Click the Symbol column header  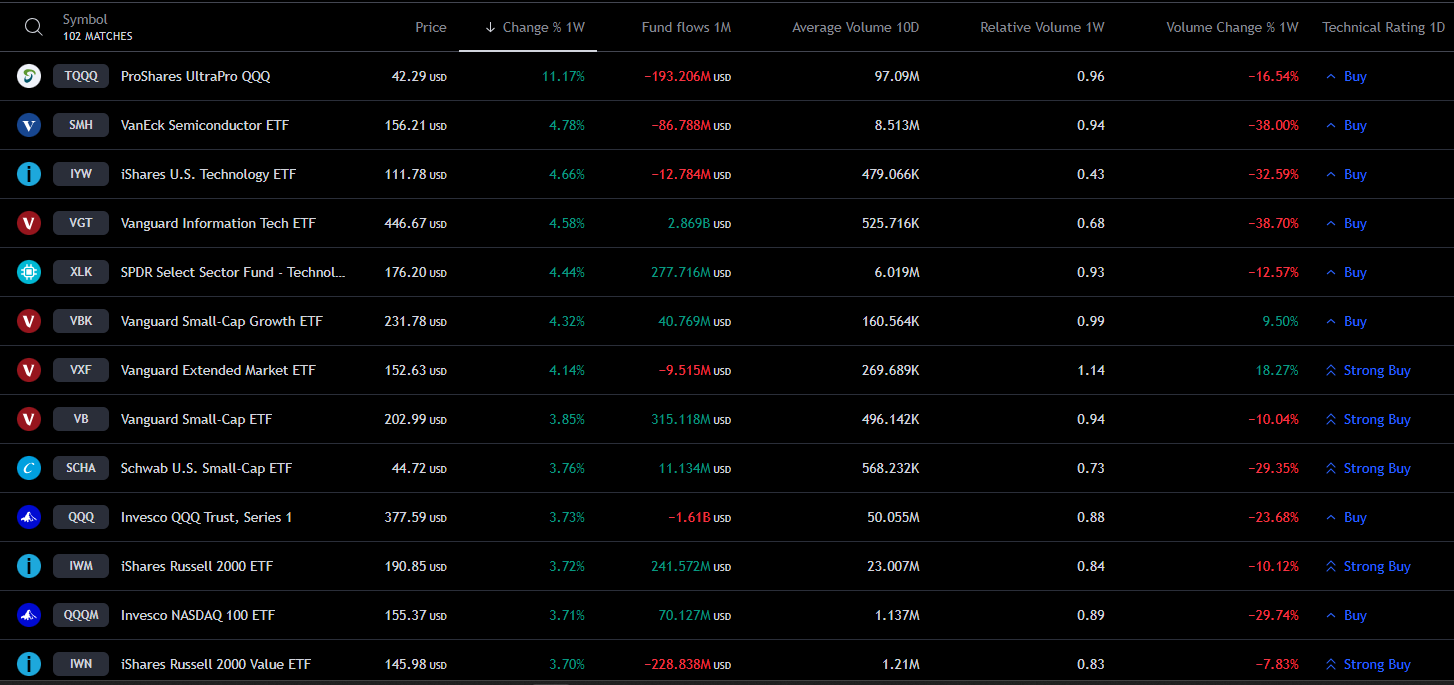click(85, 19)
